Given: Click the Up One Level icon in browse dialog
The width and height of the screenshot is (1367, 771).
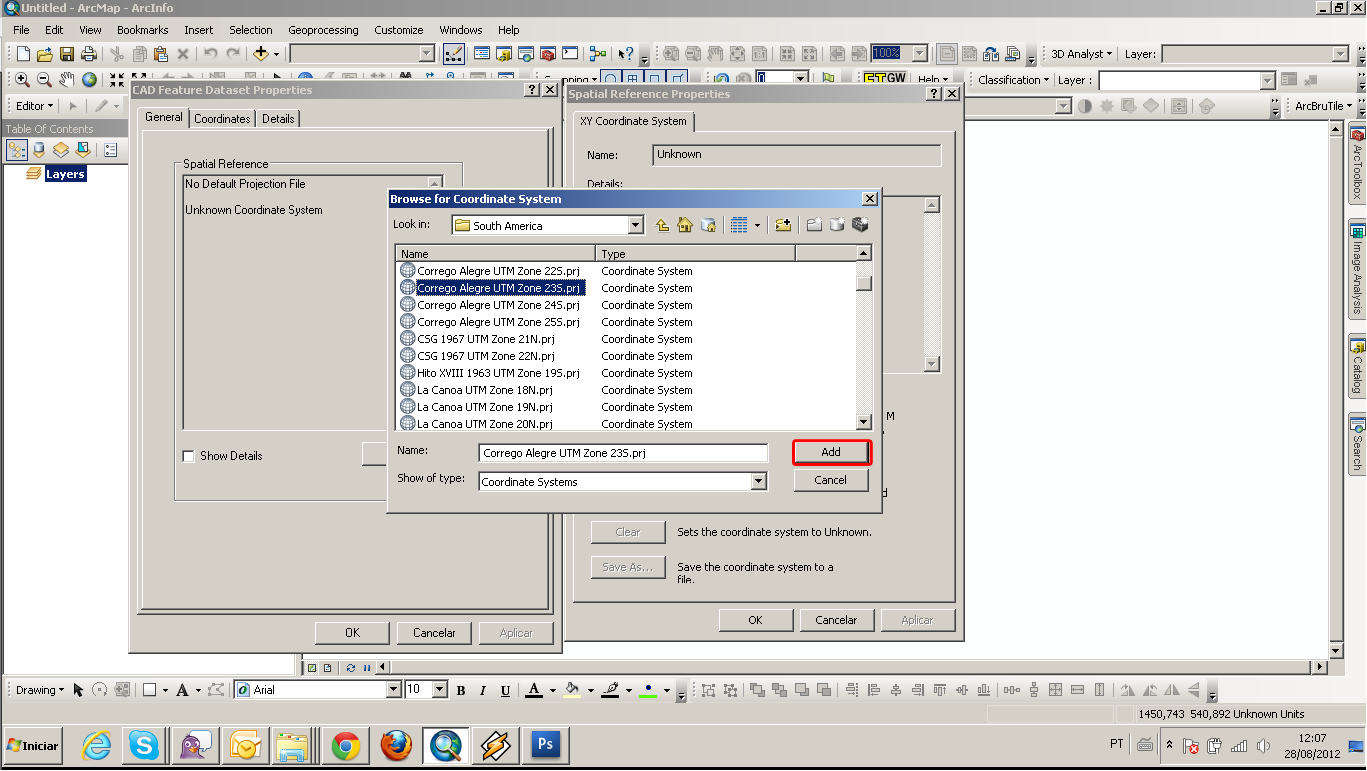Looking at the screenshot, I should tap(662, 226).
